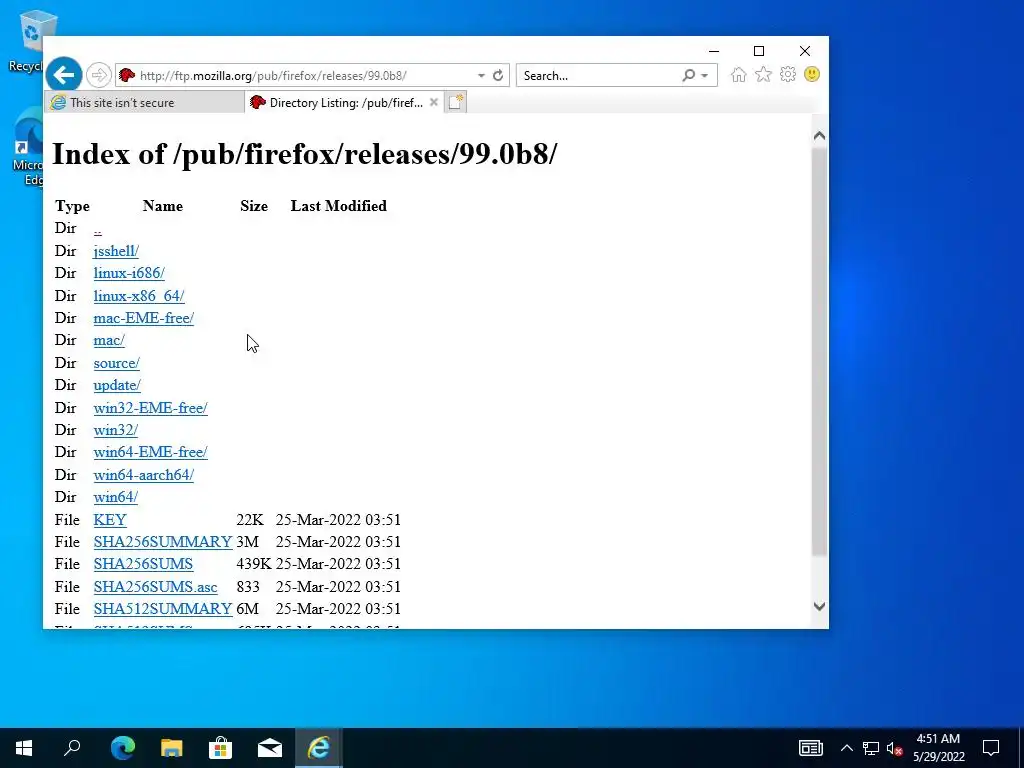Click the 'Size' column header text
The width and height of the screenshot is (1024, 768).
pyautogui.click(x=254, y=206)
